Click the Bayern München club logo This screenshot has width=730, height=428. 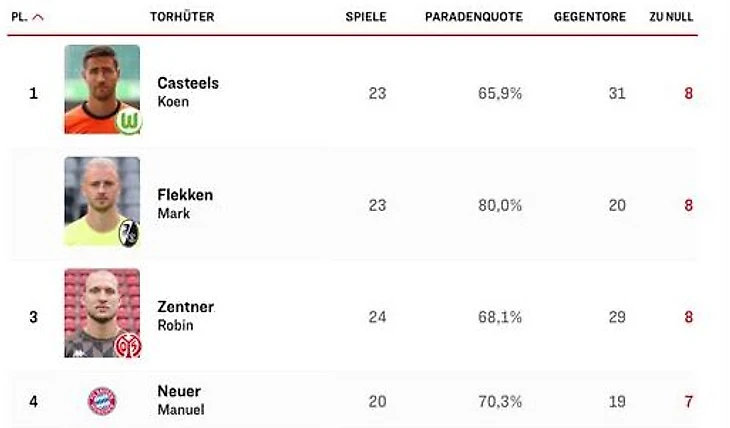pos(102,401)
